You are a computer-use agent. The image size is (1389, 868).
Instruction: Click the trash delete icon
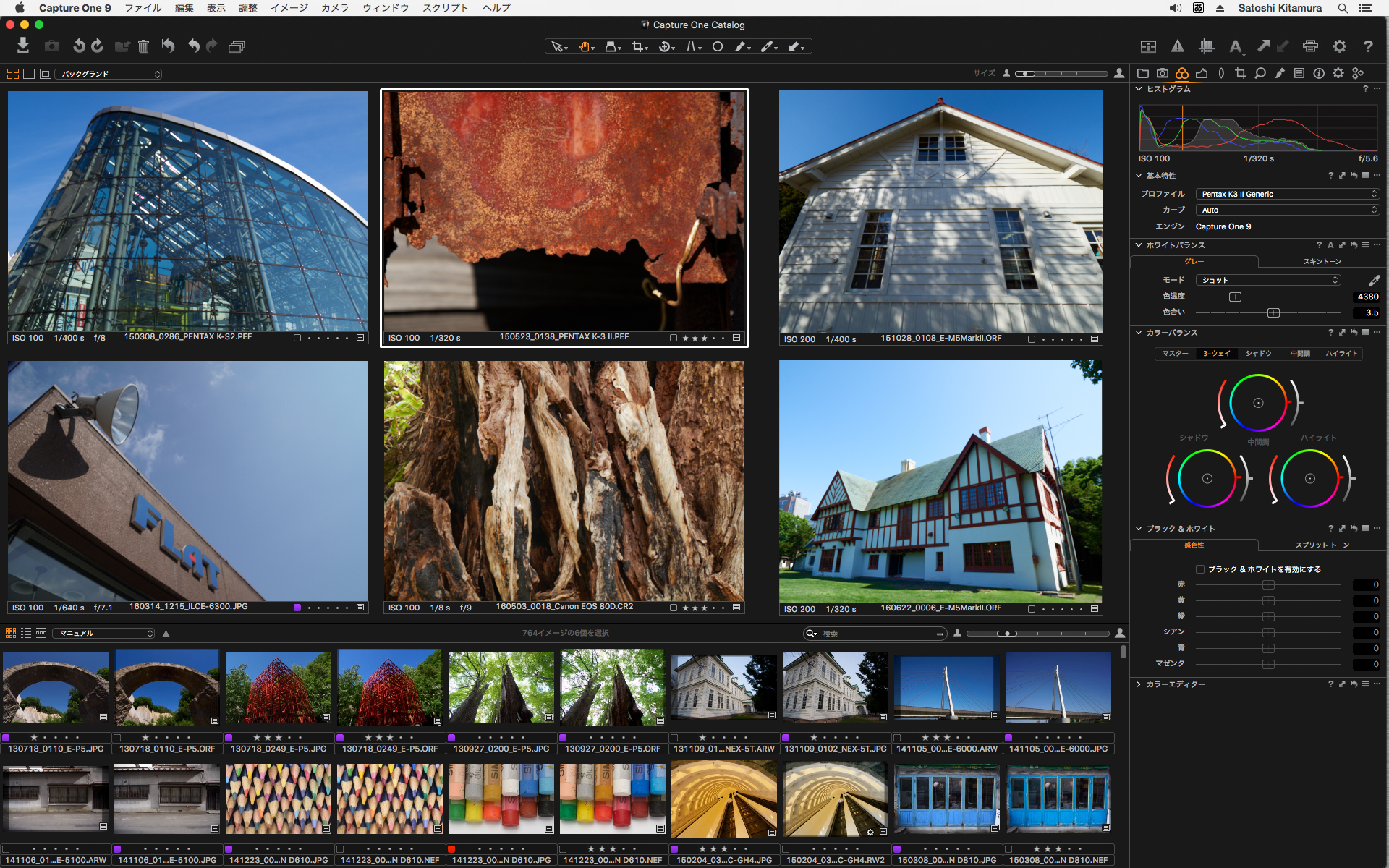click(x=143, y=46)
